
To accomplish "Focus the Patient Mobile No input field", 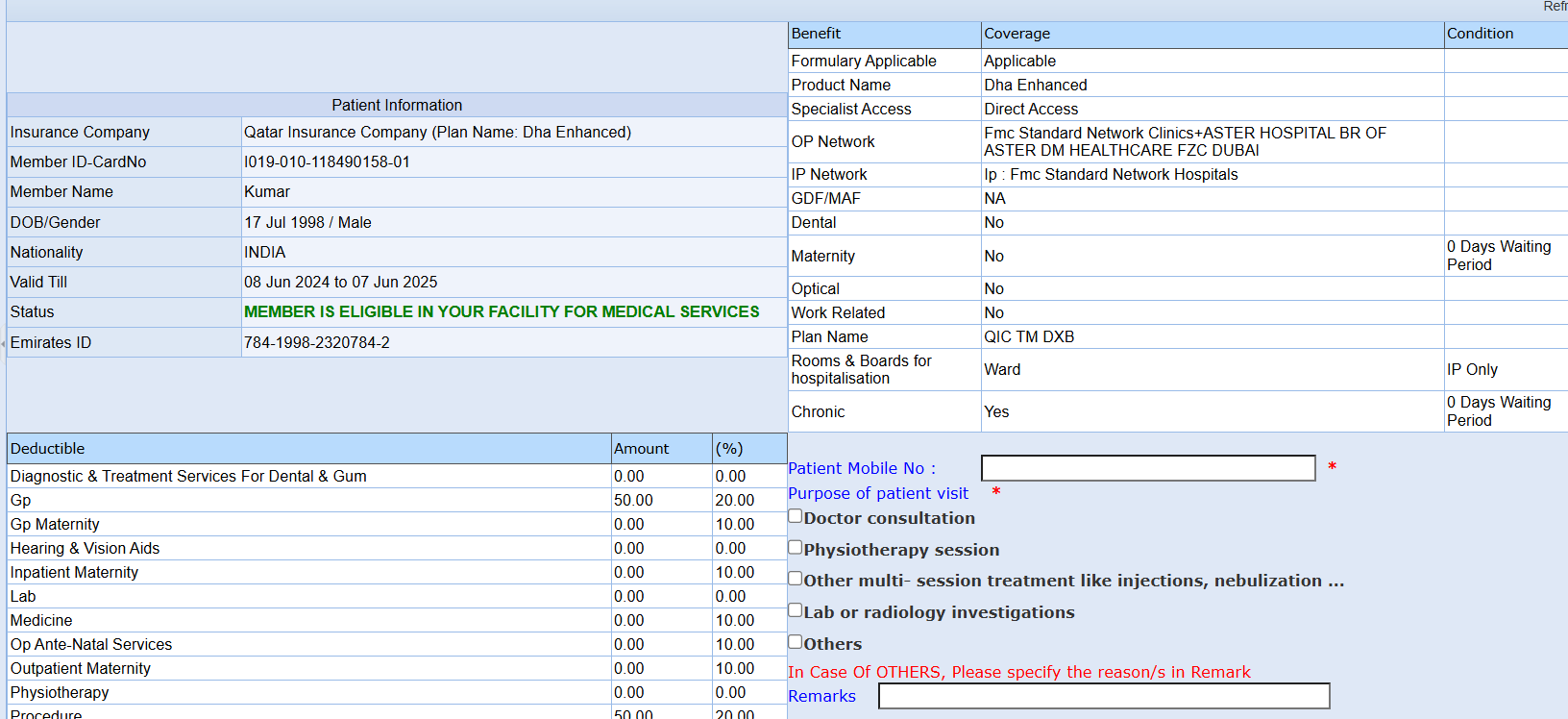I will click(x=1147, y=468).
